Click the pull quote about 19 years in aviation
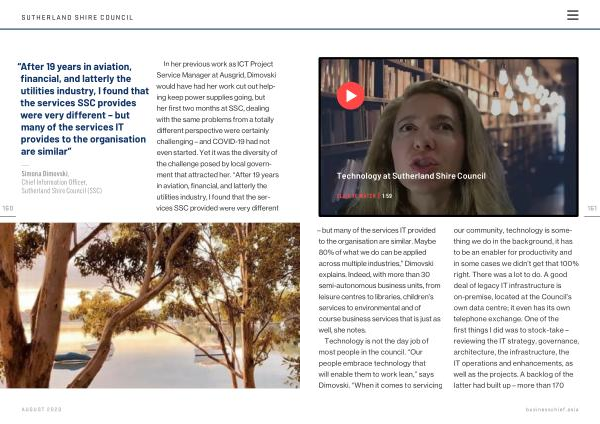The width and height of the screenshot is (600, 424). tap(80, 110)
